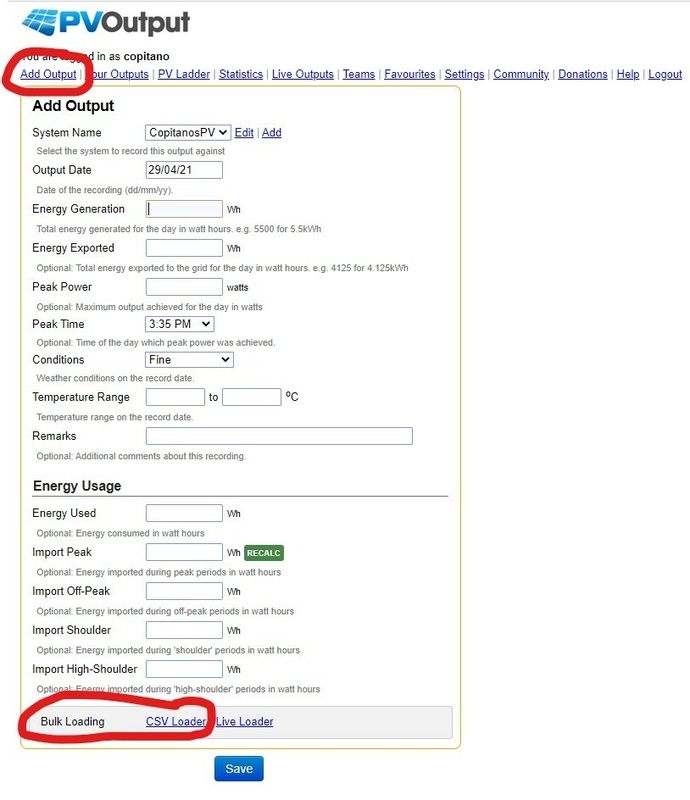Click the Energy Exported input field
This screenshot has height=800, width=690.
[x=184, y=248]
